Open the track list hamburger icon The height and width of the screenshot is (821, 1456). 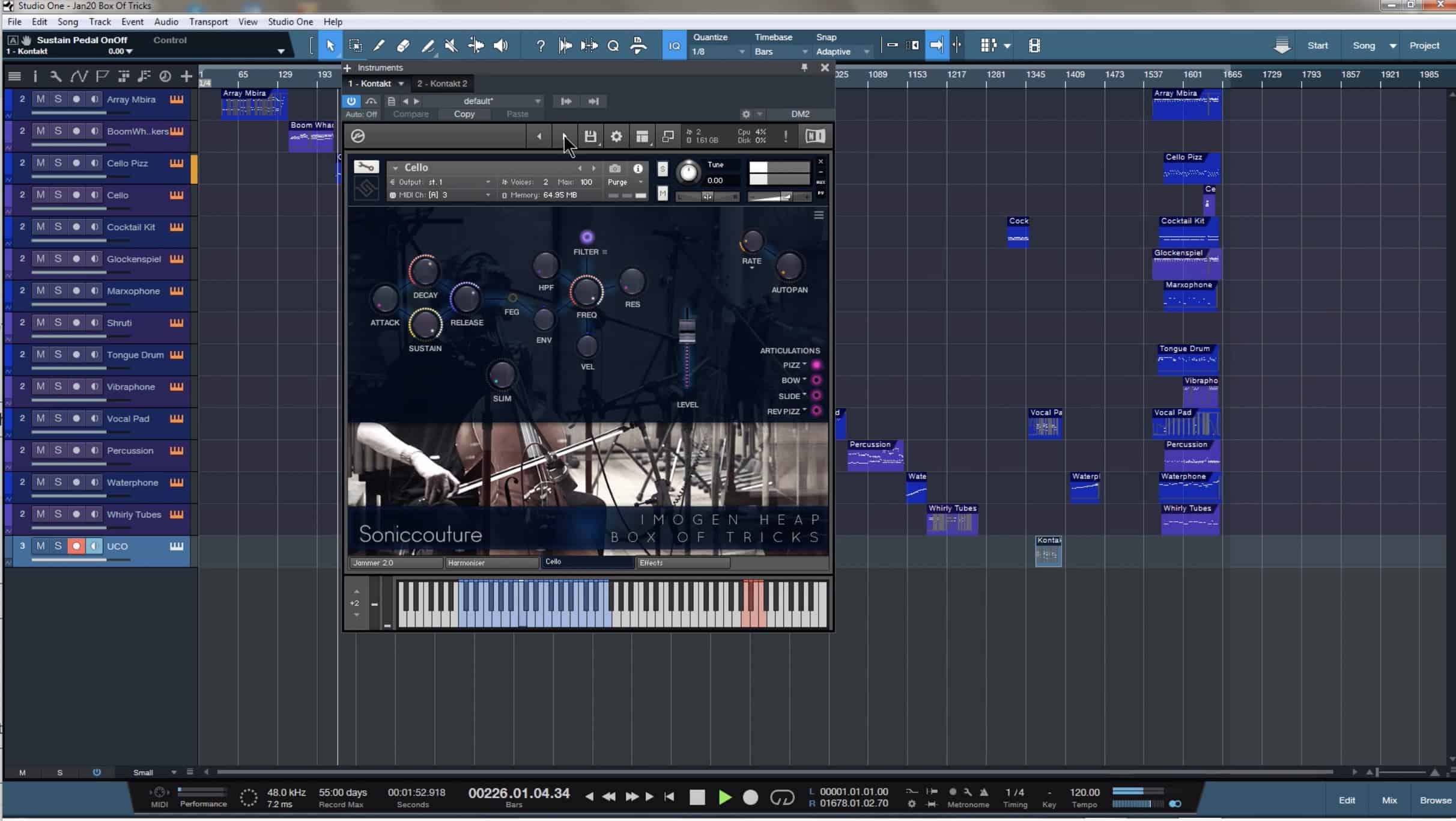pyautogui.click(x=14, y=76)
